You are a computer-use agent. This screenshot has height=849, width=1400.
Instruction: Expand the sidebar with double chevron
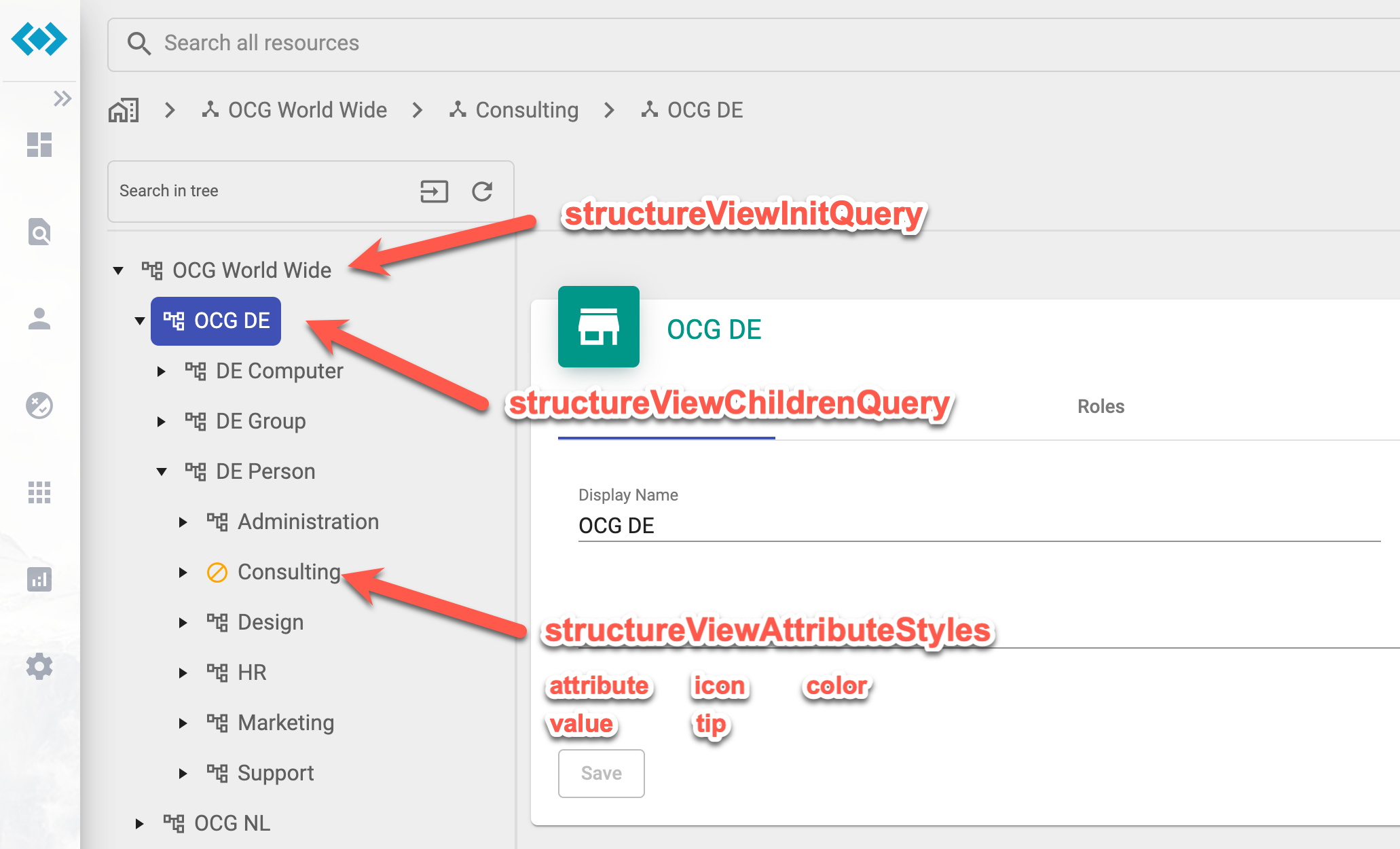[62, 98]
